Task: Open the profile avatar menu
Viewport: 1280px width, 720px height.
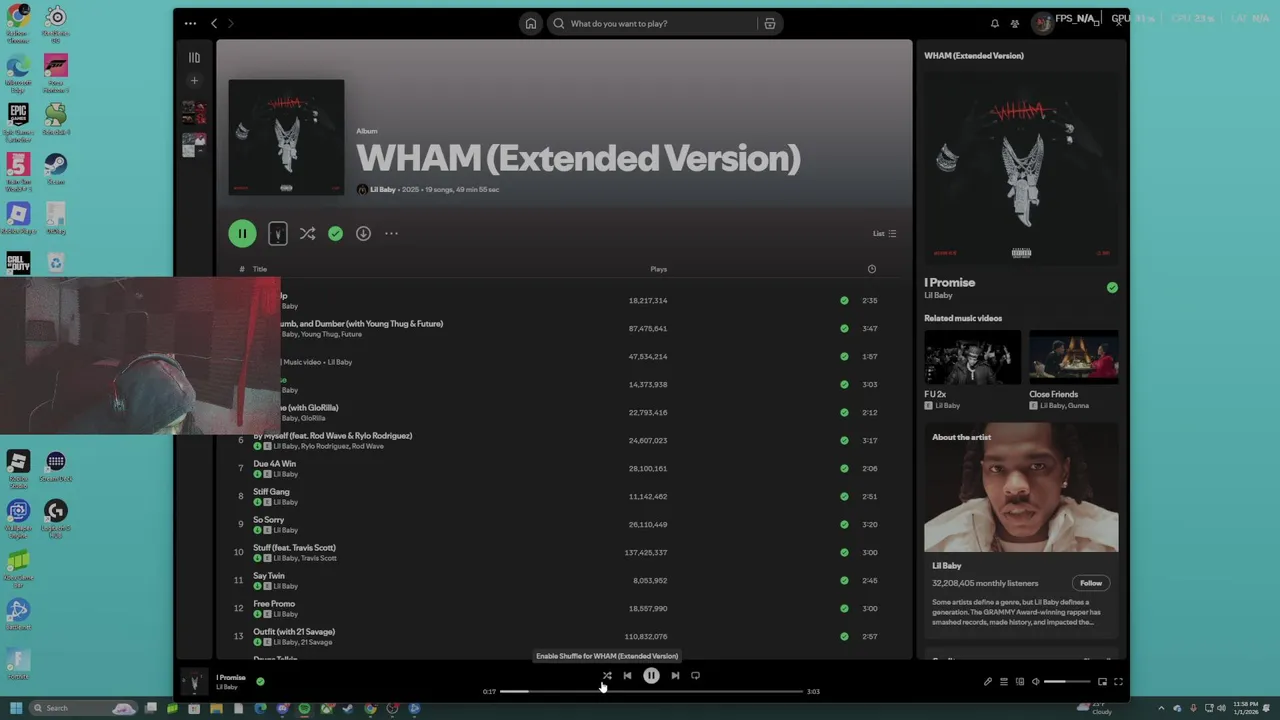Action: (x=1042, y=23)
